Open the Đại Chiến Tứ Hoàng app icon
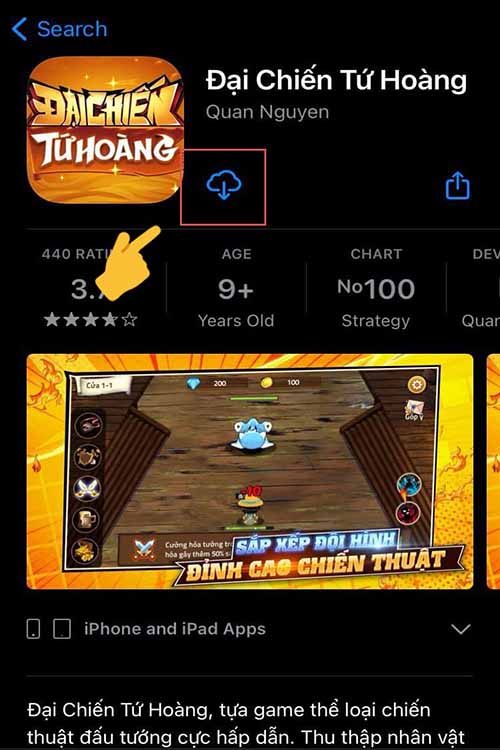Image resolution: width=500 pixels, height=750 pixels. click(x=105, y=130)
